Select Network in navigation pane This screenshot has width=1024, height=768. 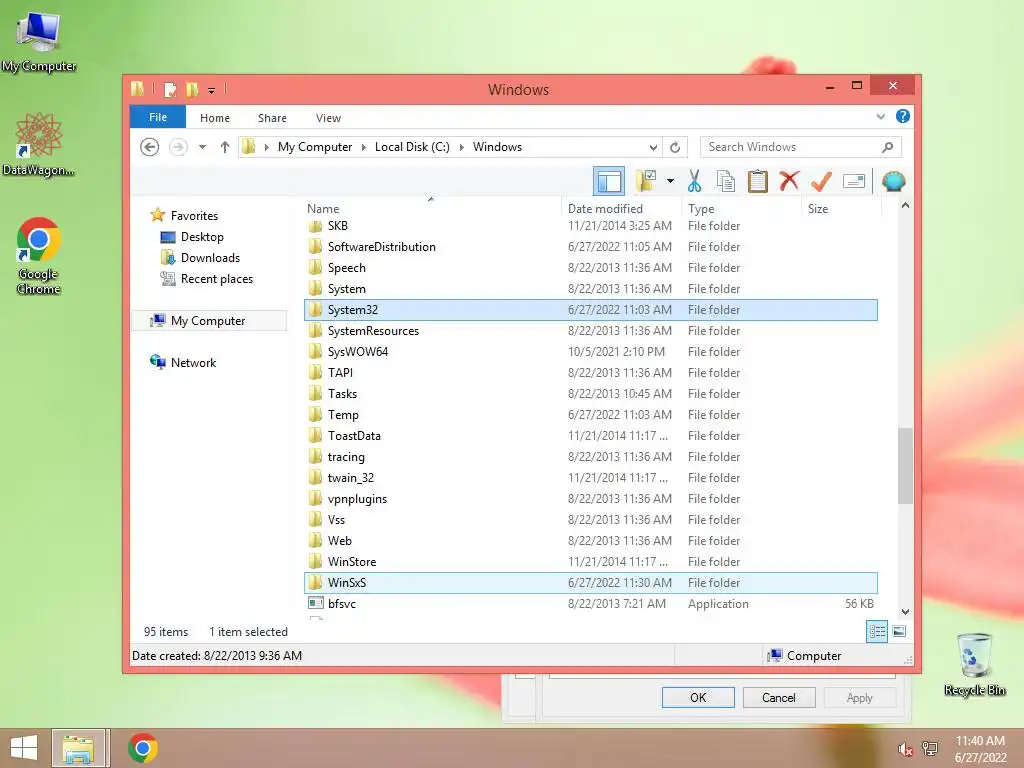193,362
